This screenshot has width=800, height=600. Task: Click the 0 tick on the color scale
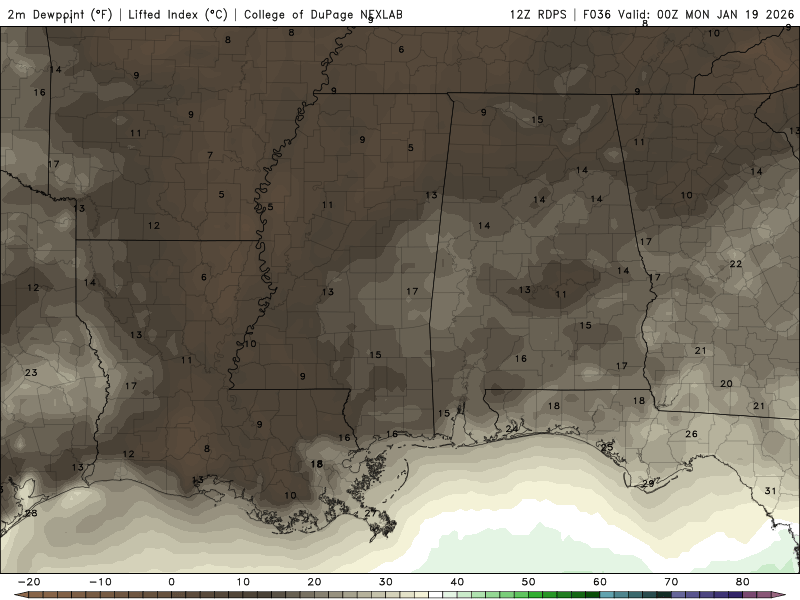pos(171,582)
